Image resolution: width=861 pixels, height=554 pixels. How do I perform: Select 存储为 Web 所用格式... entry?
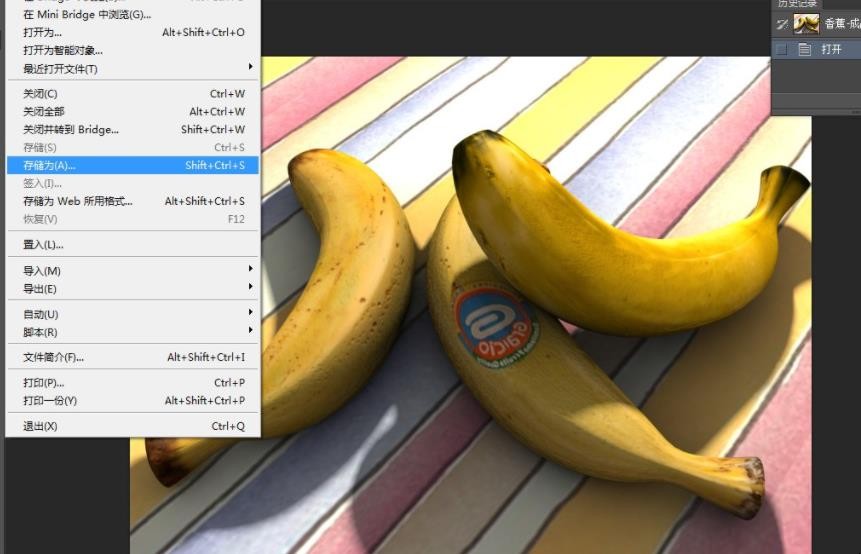pos(132,201)
